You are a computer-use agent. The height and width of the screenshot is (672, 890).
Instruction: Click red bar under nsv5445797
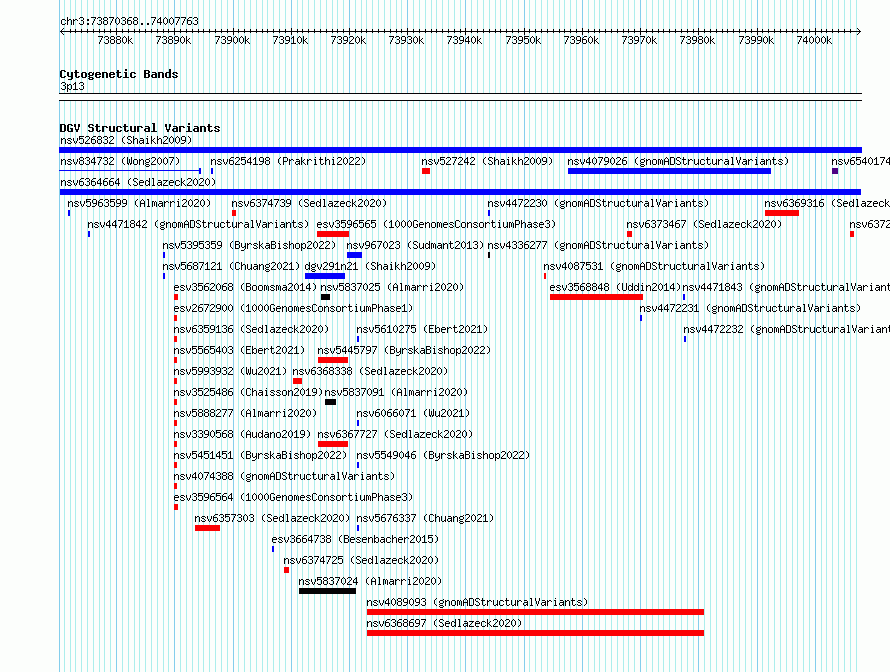click(333, 360)
